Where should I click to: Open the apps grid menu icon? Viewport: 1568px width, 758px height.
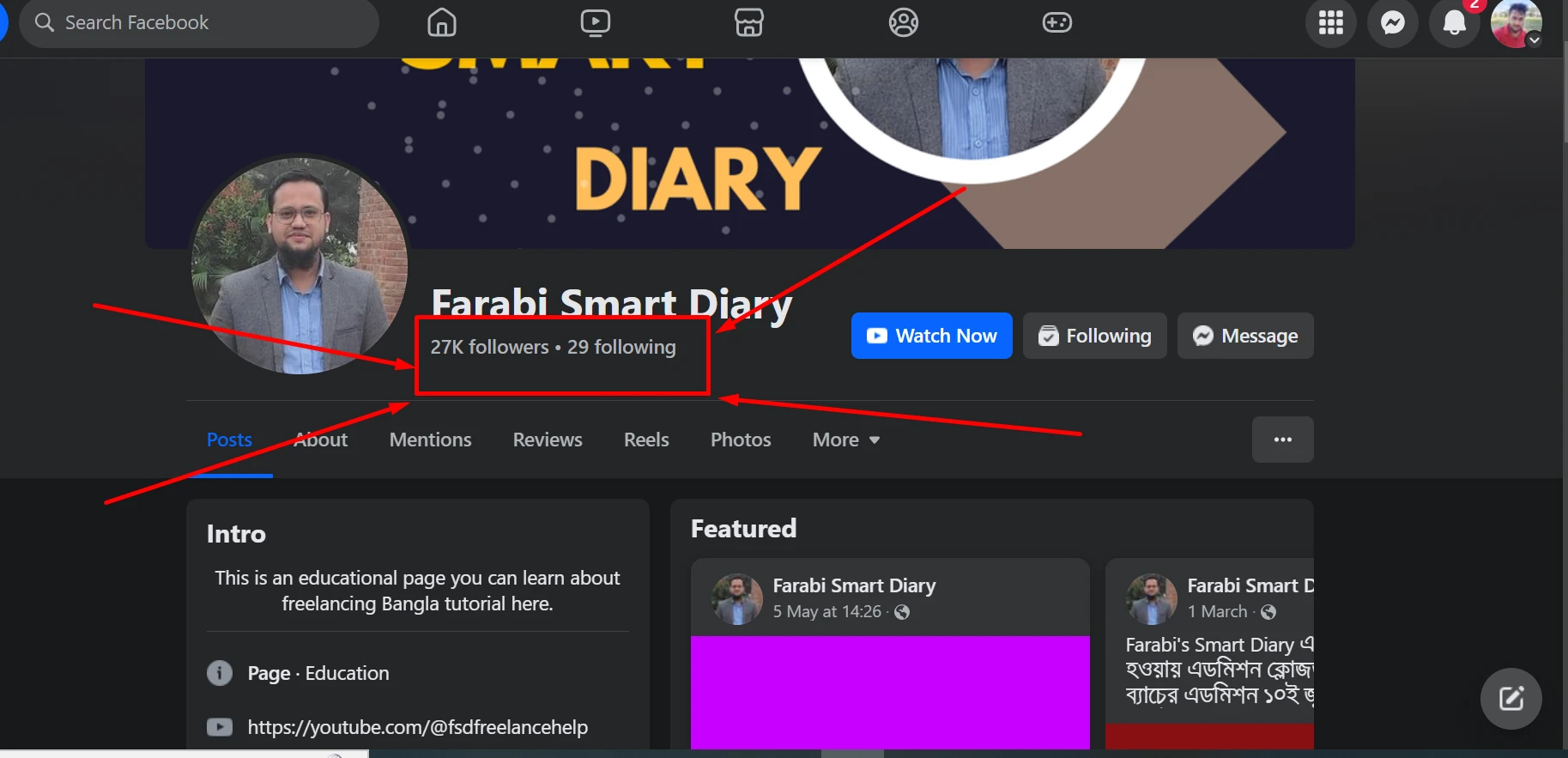pos(1331,22)
